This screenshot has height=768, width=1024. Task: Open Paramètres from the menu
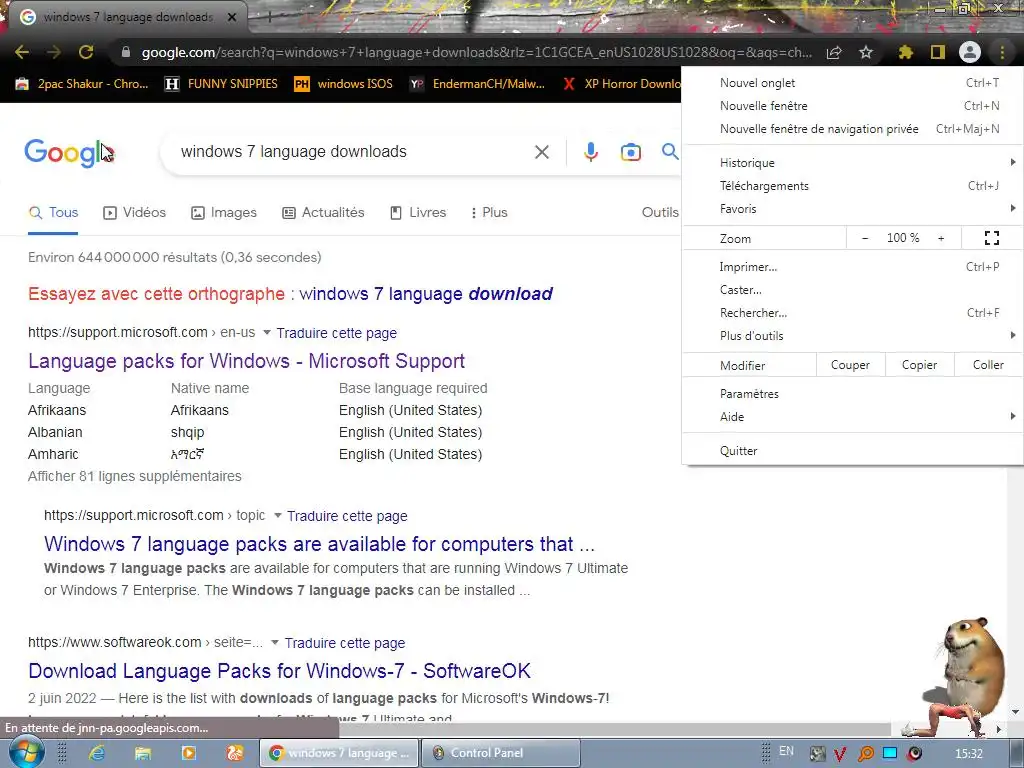pyautogui.click(x=852, y=394)
